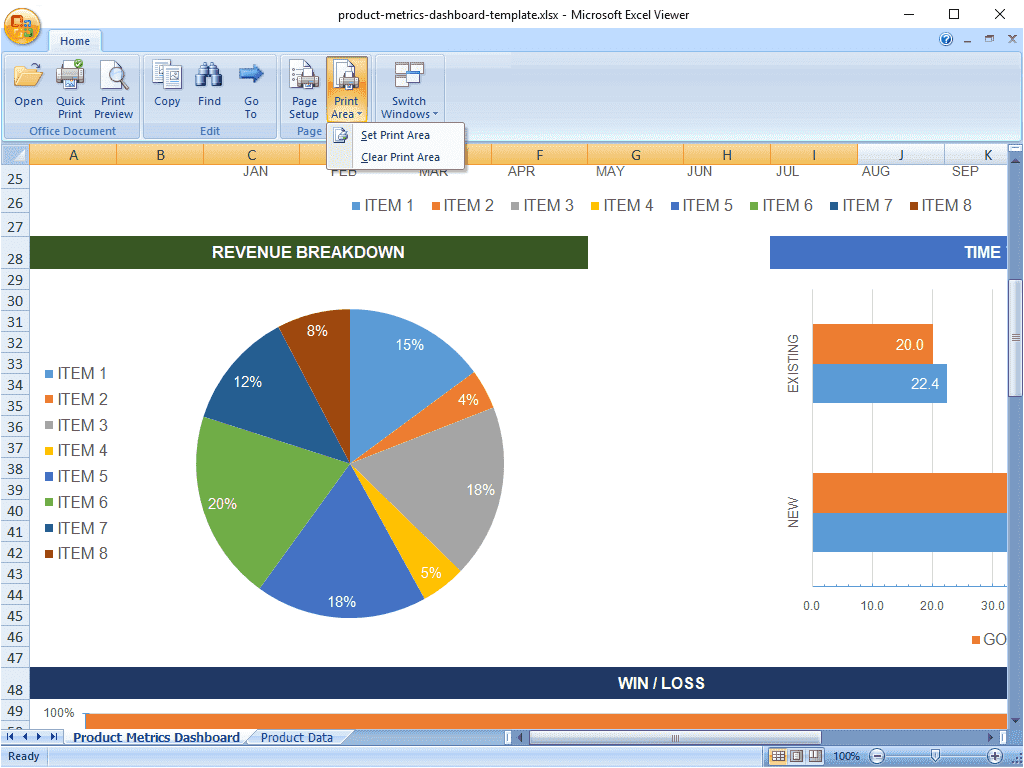Image resolution: width=1024 pixels, height=768 pixels.
Task: Open the Office button menu
Action: (x=22, y=26)
